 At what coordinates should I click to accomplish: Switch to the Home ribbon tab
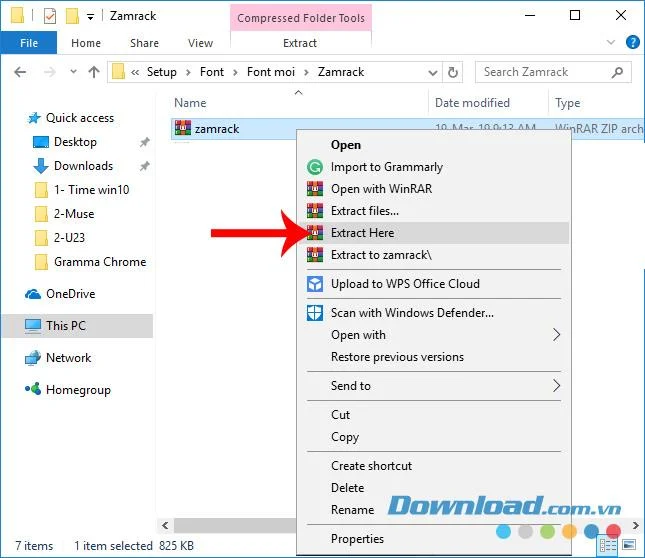(86, 43)
